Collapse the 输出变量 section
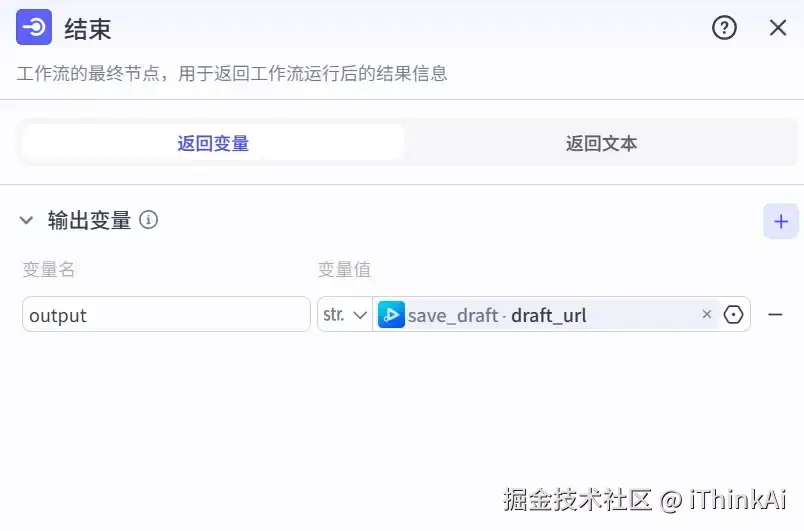The height and width of the screenshot is (531, 804). (x=26, y=220)
